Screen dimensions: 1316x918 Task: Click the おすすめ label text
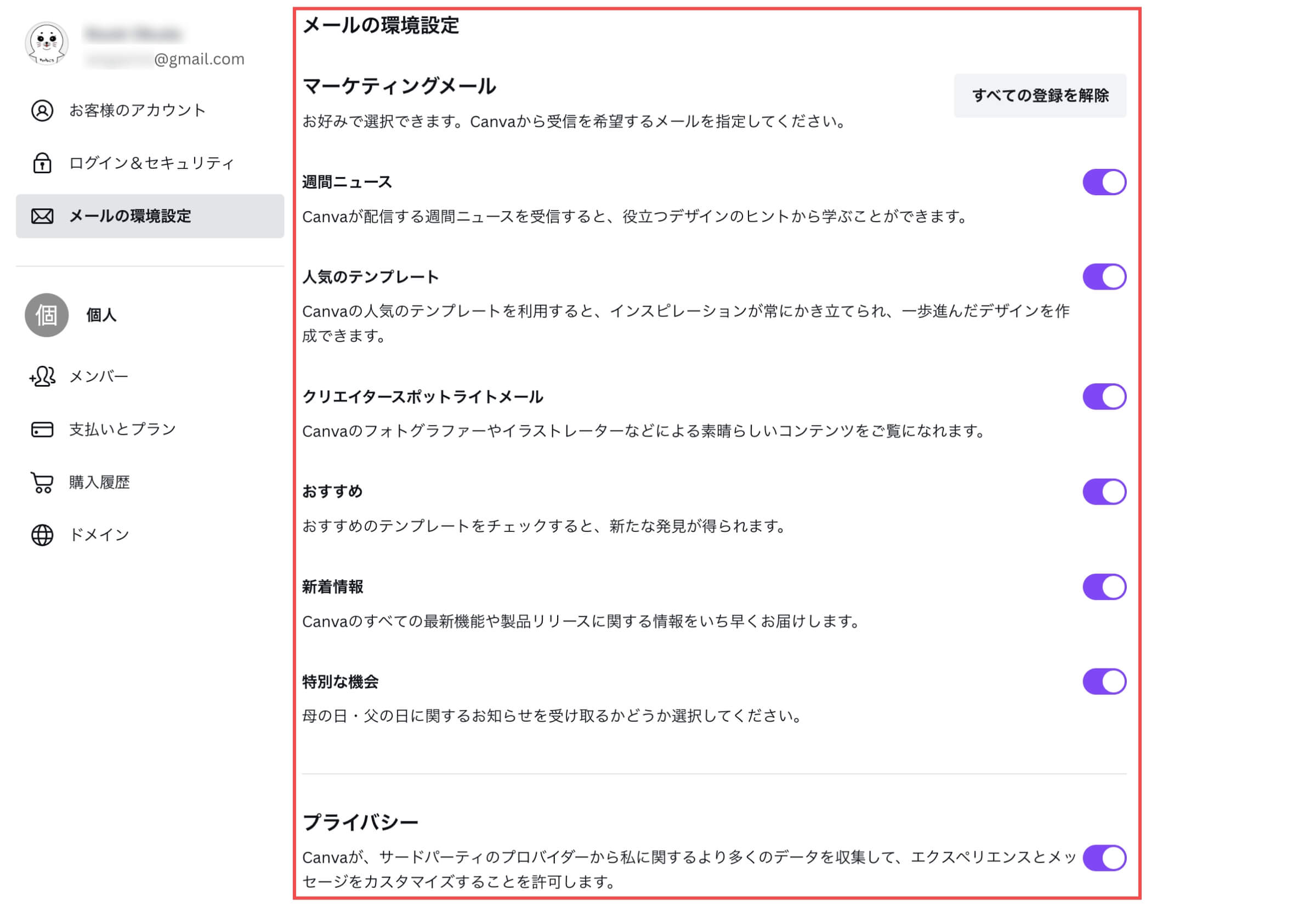click(333, 492)
